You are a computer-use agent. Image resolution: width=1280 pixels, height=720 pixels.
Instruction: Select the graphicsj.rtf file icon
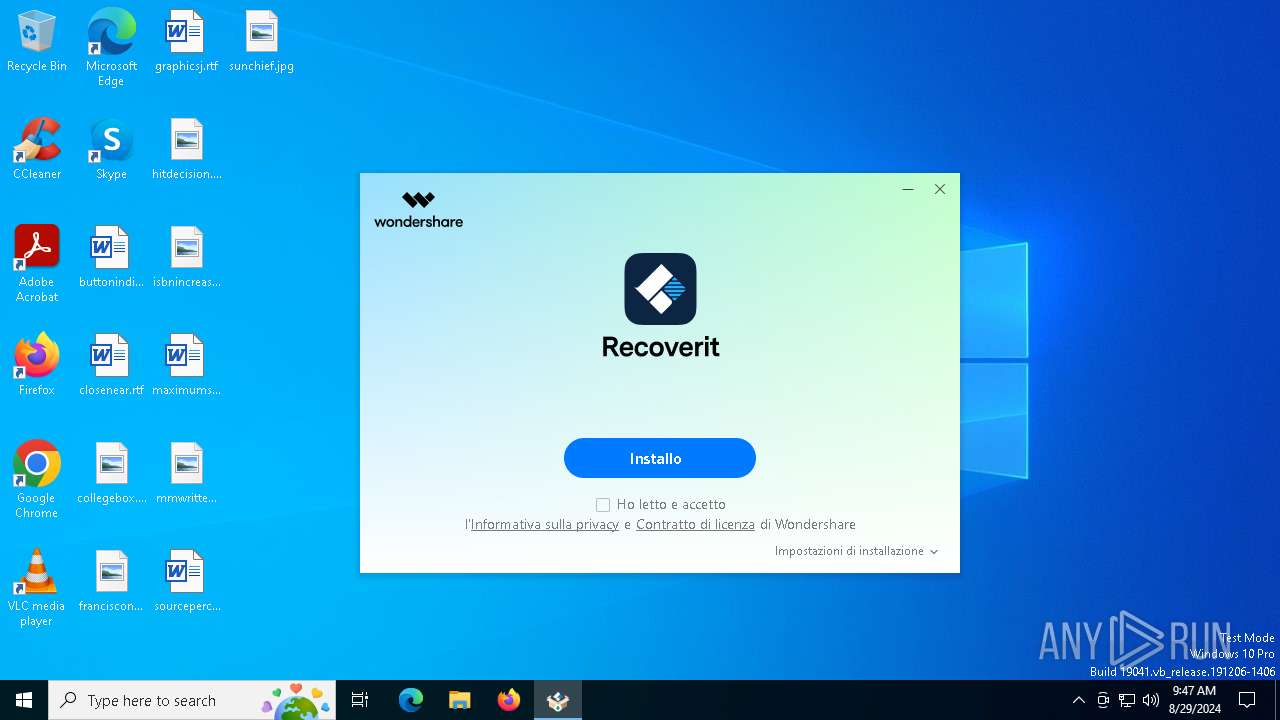[186, 42]
